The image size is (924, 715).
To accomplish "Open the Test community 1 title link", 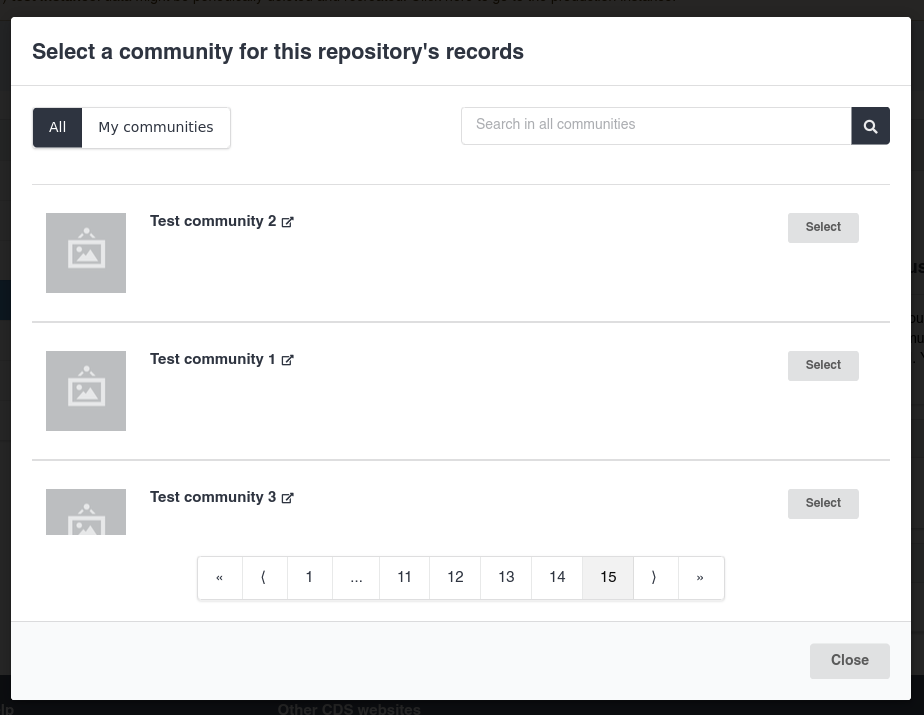I will [213, 359].
